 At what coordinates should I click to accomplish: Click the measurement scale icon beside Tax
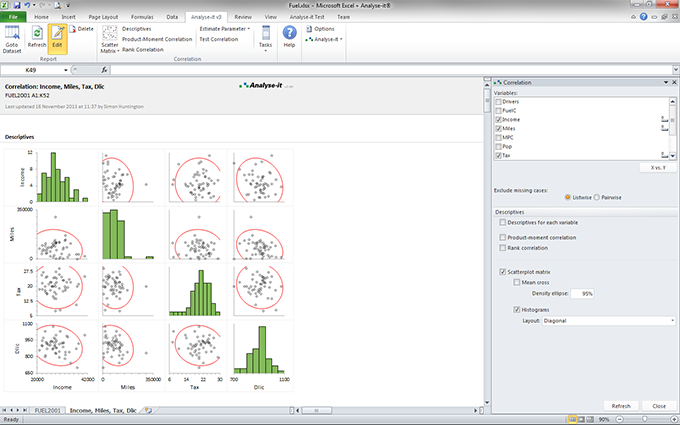point(664,155)
